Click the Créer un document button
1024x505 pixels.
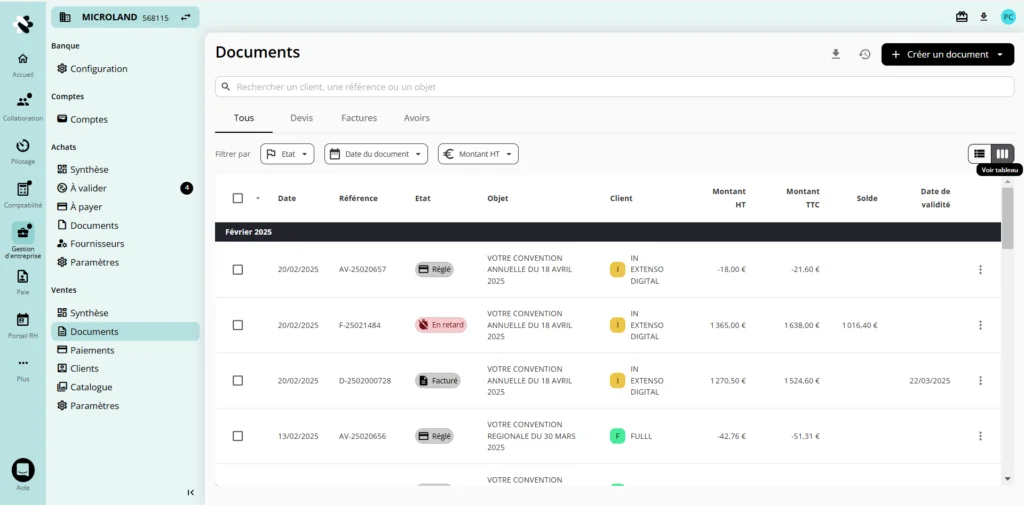tap(946, 54)
